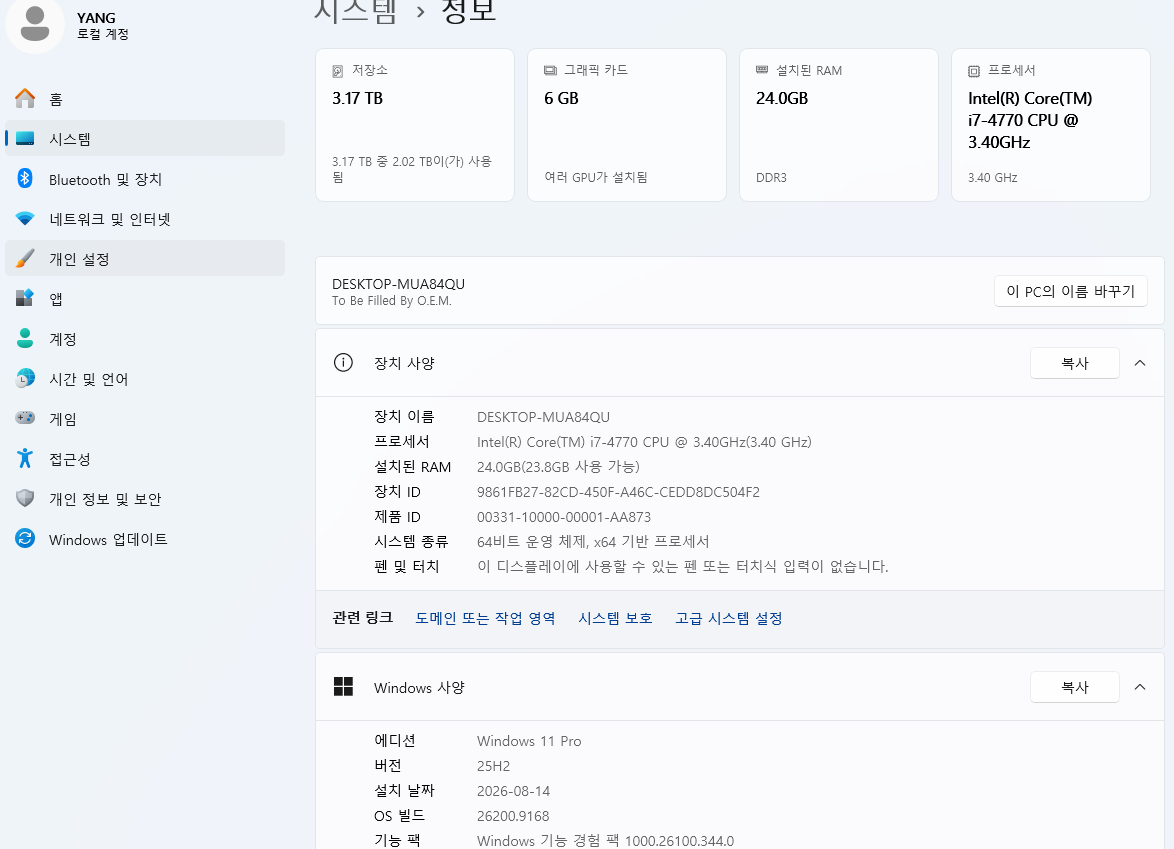The width and height of the screenshot is (1174, 849).
Task: Open the 프로세서 i7-4770 card
Action: [1050, 125]
